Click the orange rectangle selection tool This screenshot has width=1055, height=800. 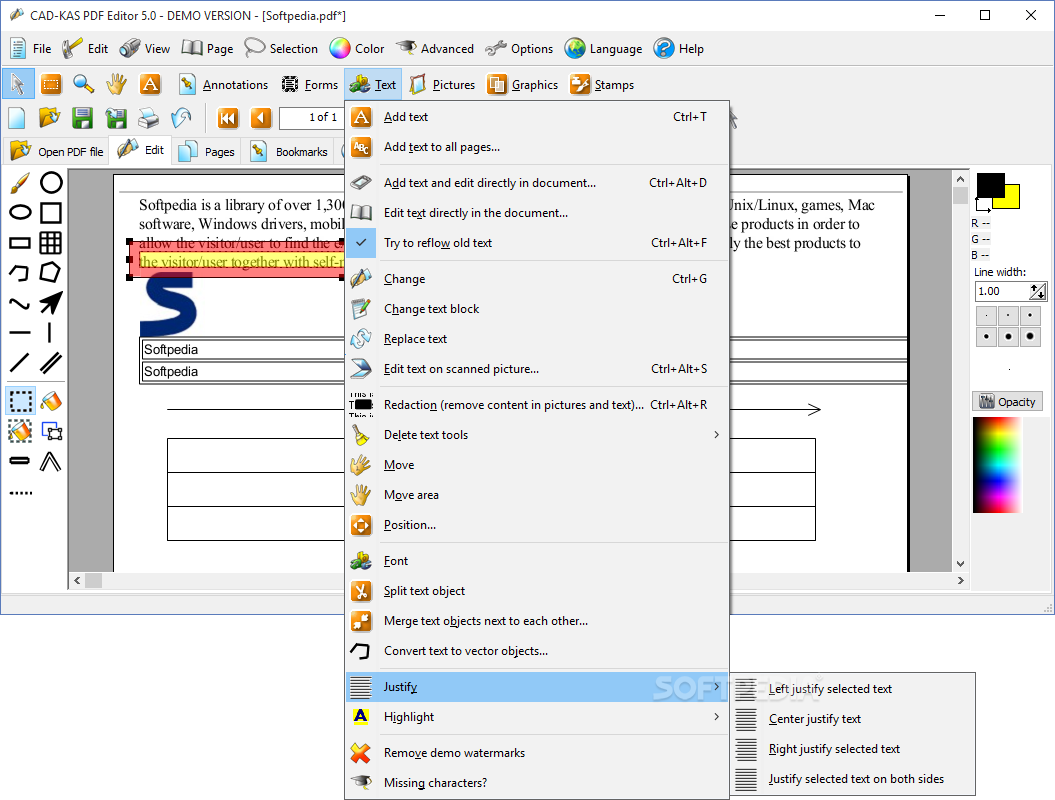(51, 84)
